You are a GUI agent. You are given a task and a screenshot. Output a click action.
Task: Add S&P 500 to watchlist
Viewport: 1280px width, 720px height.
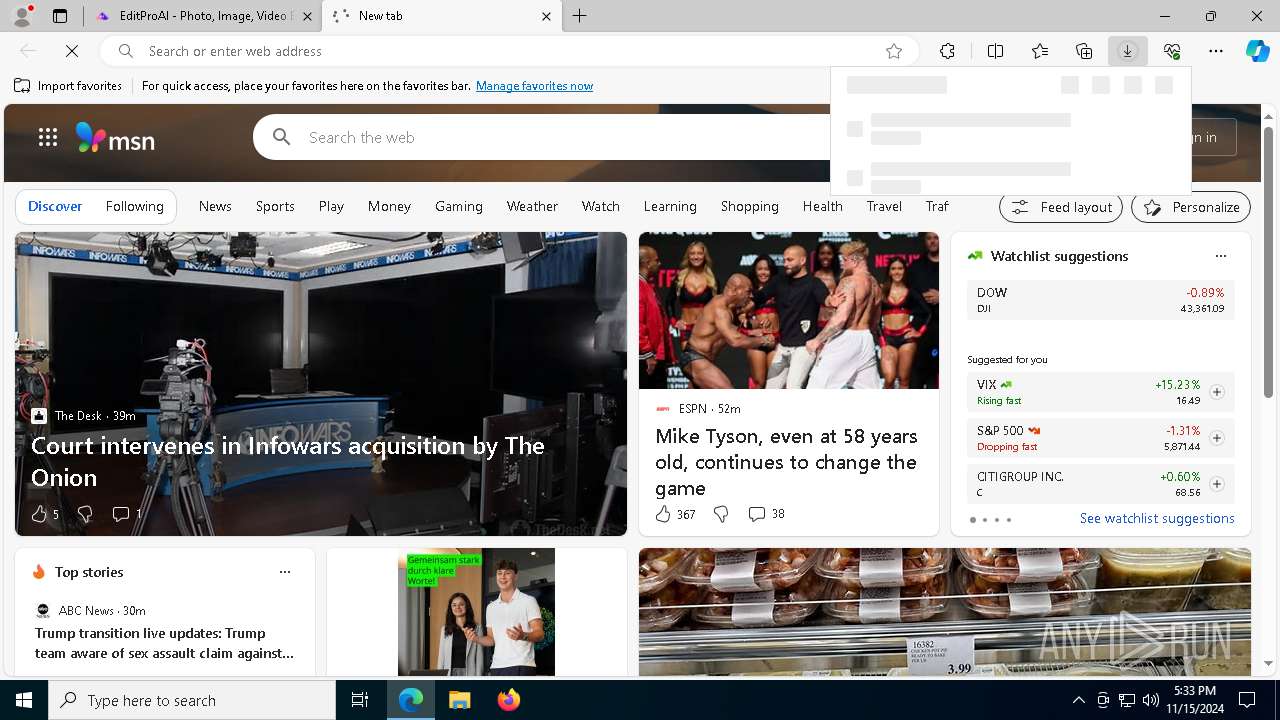click(x=1216, y=438)
